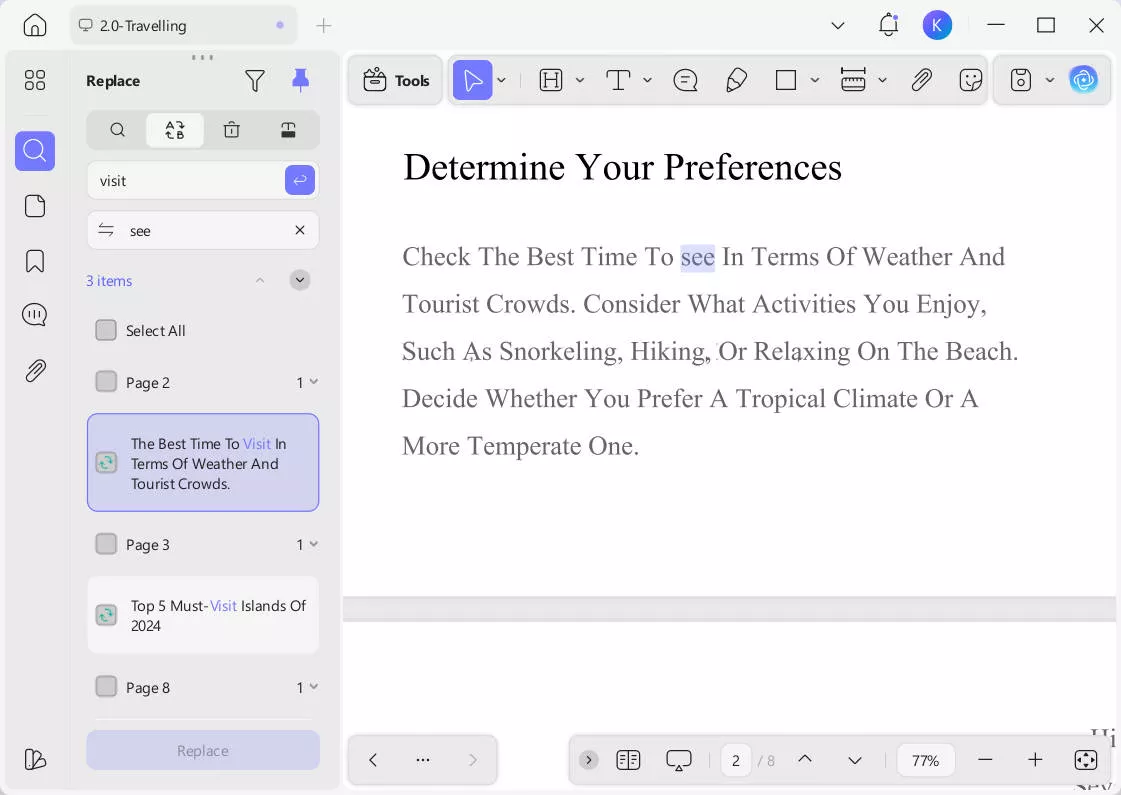The image size is (1121, 795).
Task: Tick the Page 2 checkbox
Action: (106, 382)
